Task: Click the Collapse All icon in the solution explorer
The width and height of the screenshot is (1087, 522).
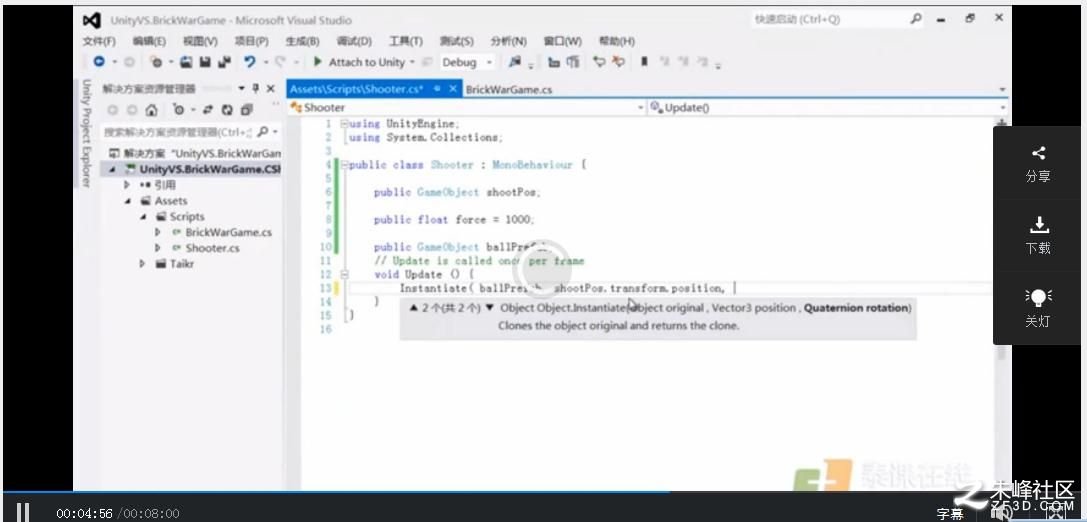Action: pyautogui.click(x=246, y=110)
